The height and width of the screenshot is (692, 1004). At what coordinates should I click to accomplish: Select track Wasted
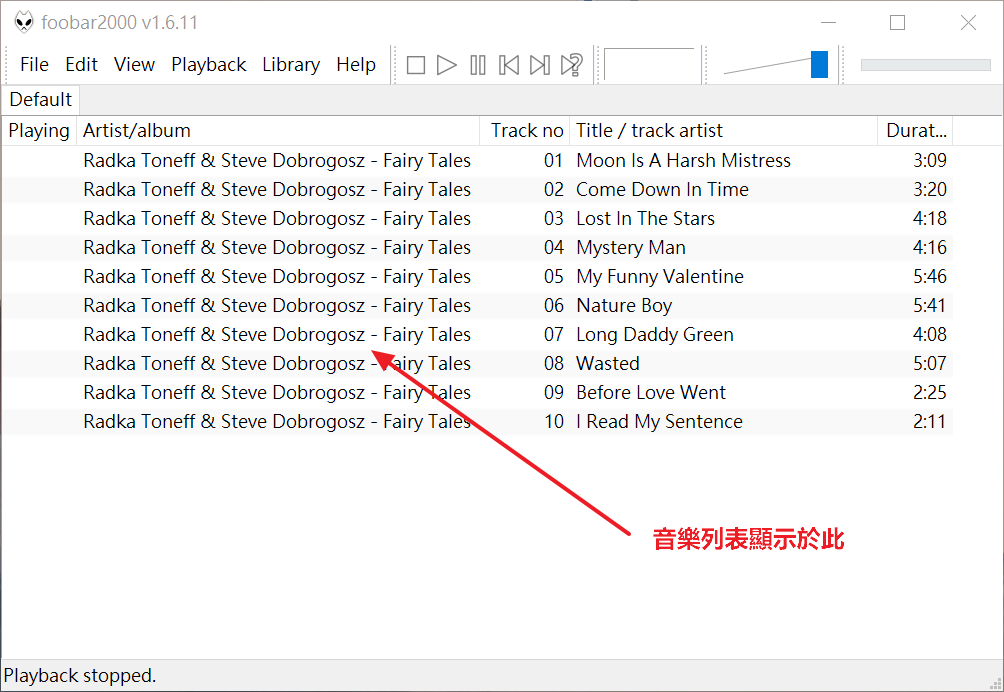(477, 364)
